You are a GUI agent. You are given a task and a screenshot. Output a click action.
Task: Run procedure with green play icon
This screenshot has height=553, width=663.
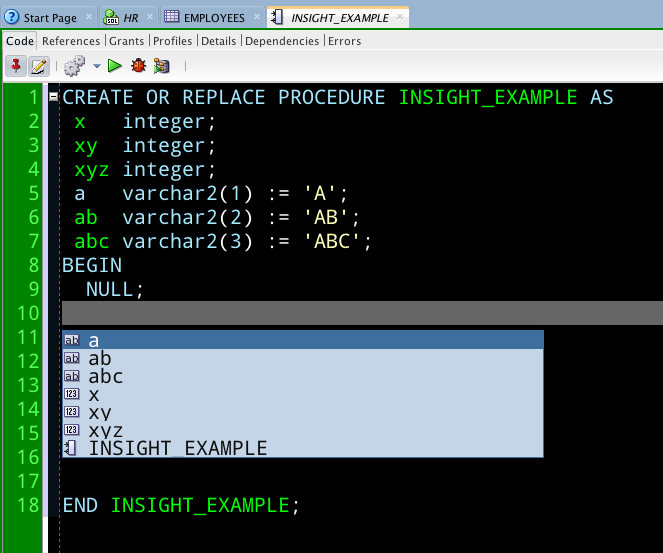tap(115, 66)
